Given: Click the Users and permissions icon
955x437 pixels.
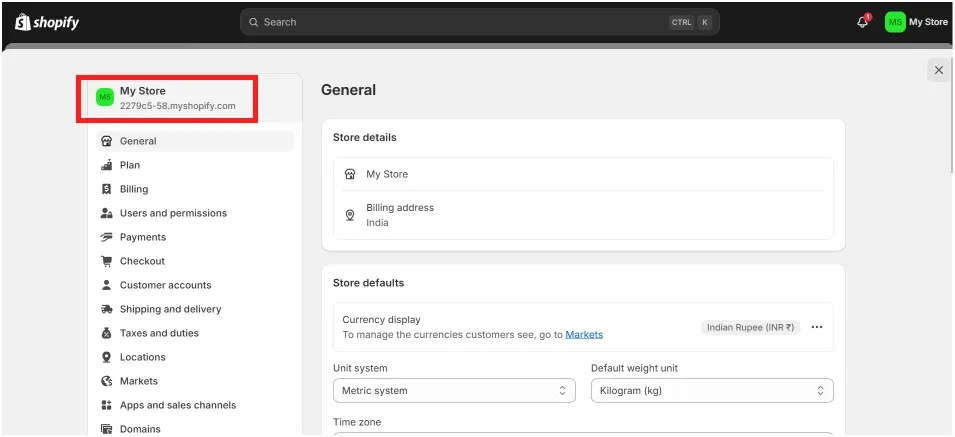Looking at the screenshot, I should pos(107,213).
